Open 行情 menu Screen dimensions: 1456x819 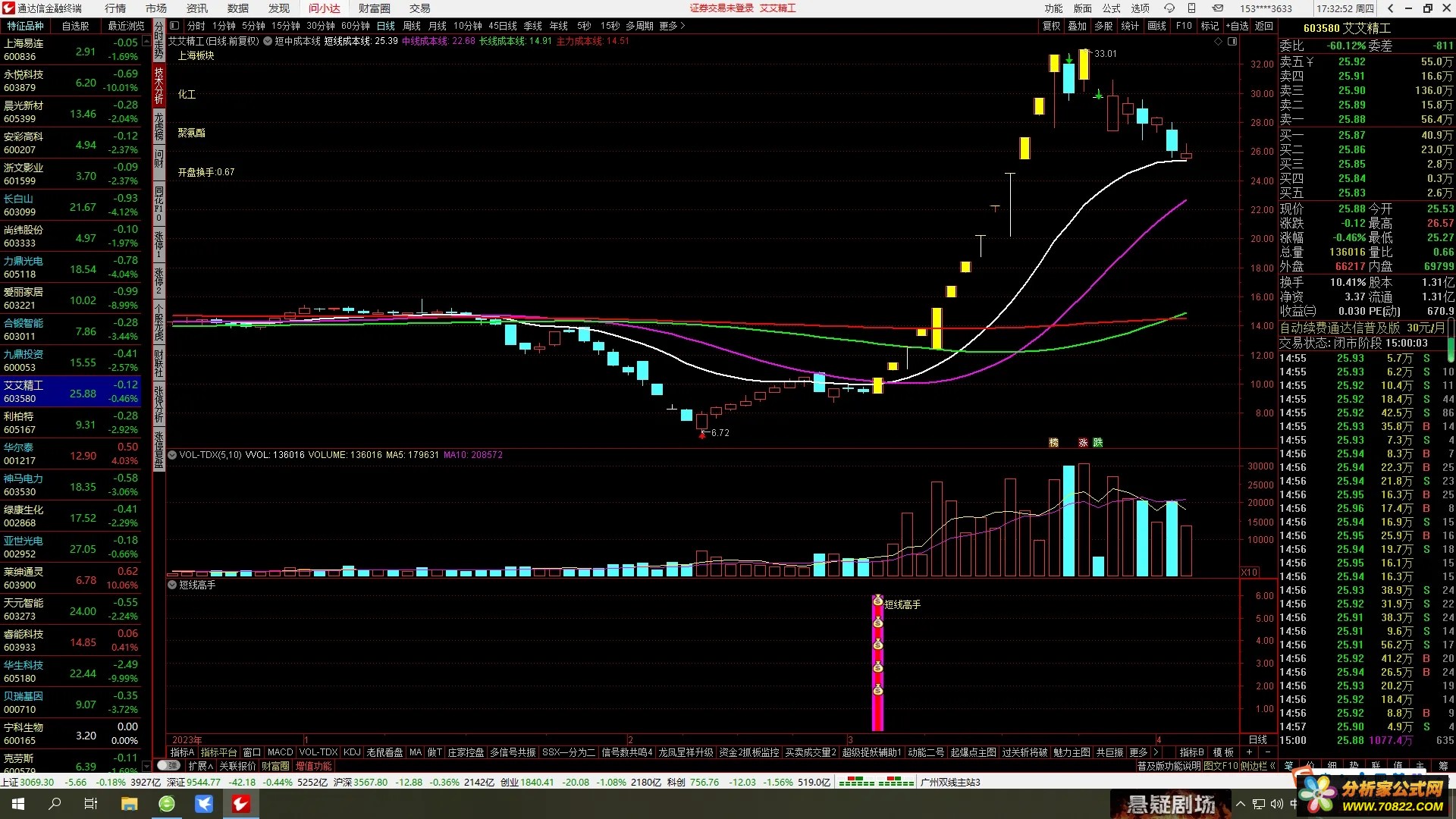point(115,8)
